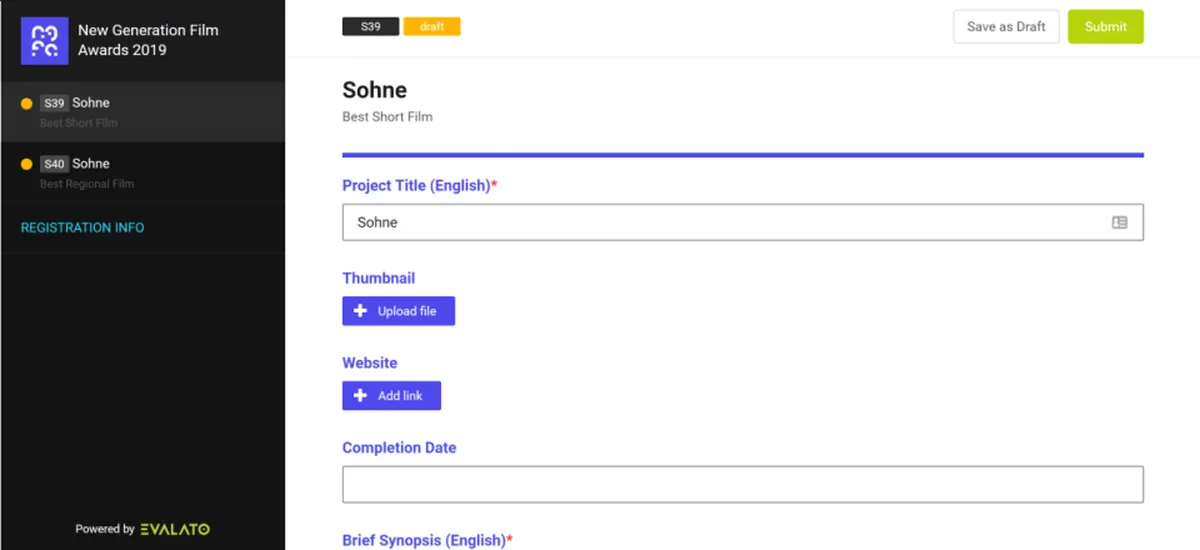Open the REGISTRATION INFO section

pos(83,228)
